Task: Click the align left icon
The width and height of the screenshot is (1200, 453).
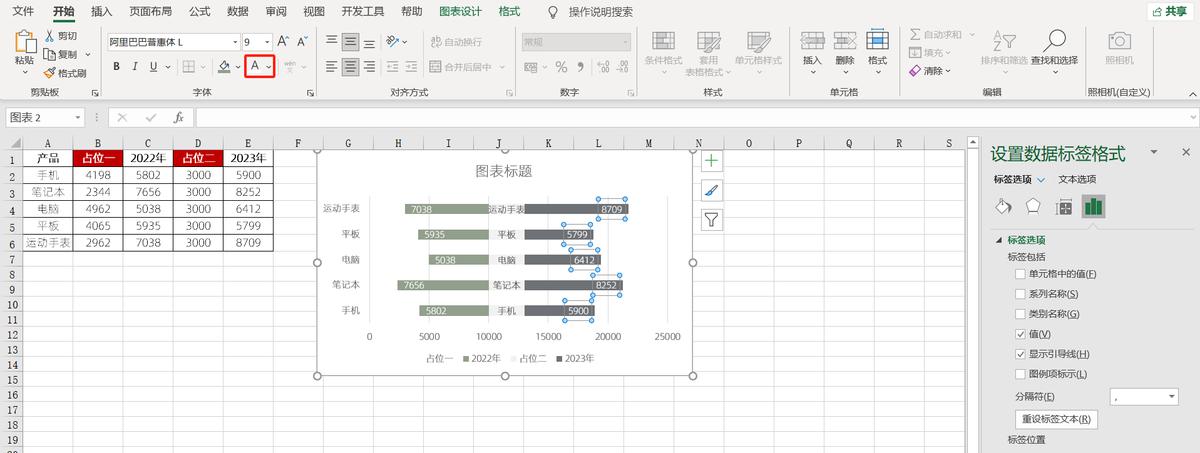Action: [x=332, y=67]
